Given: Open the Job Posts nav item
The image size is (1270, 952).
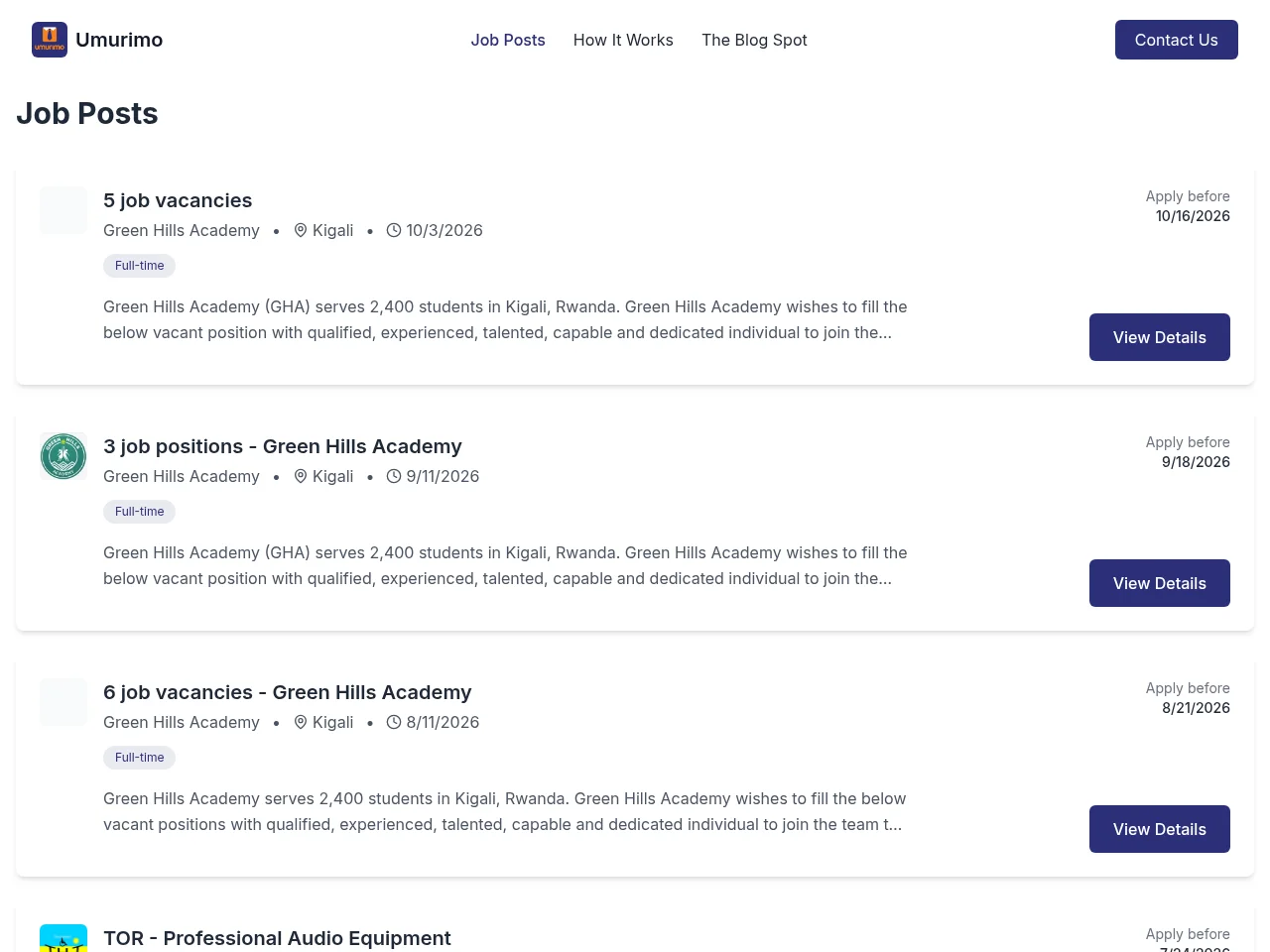Looking at the screenshot, I should tap(508, 40).
